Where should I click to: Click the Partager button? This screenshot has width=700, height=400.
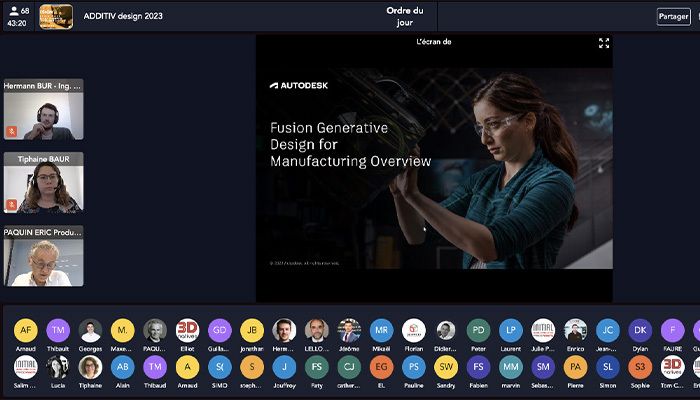coord(674,17)
